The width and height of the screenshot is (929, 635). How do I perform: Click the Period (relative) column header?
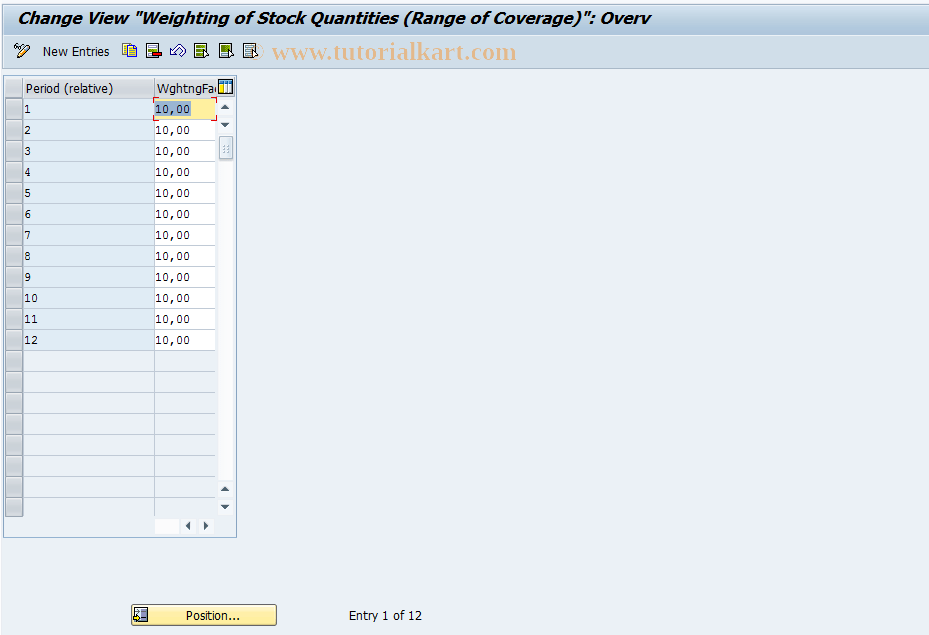pos(88,87)
